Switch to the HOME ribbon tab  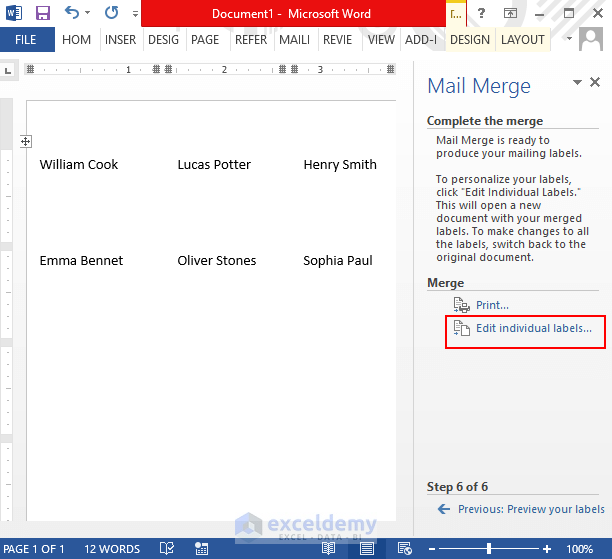(76, 39)
